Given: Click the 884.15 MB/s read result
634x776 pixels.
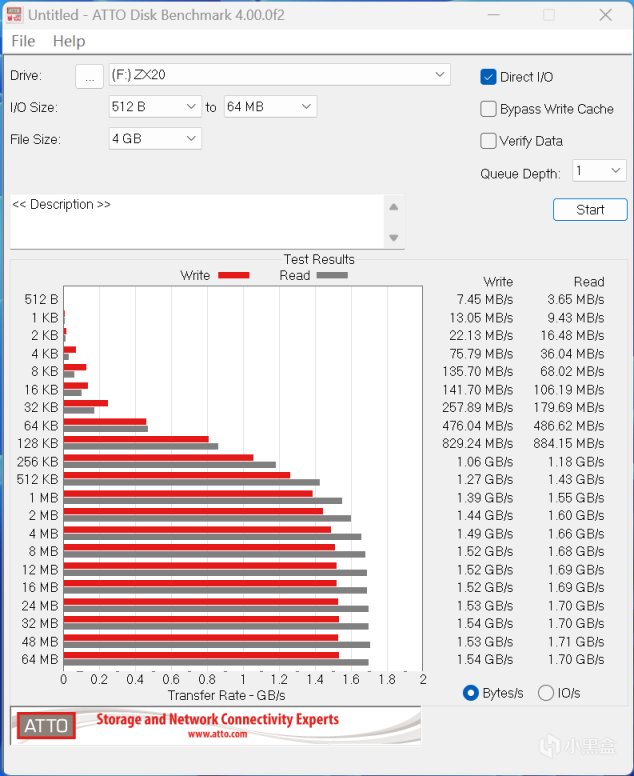Looking at the screenshot, I should coord(569,443).
